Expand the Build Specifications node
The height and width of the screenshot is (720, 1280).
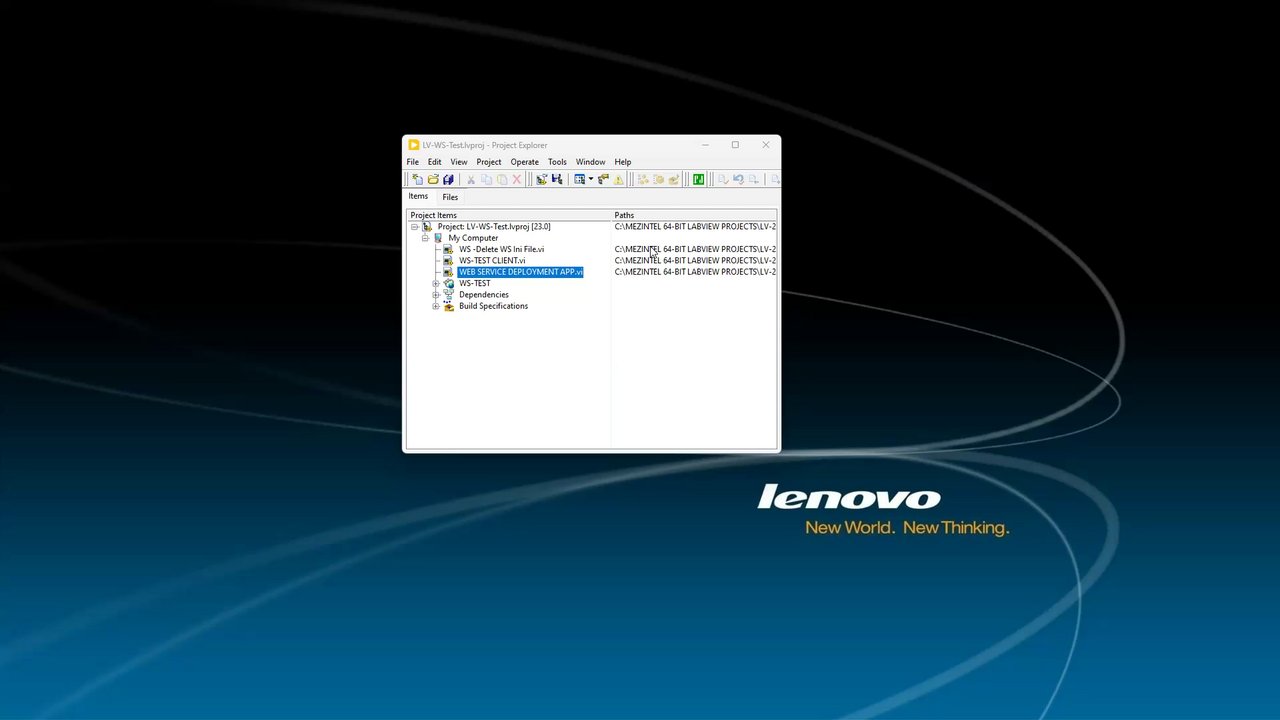(436, 306)
